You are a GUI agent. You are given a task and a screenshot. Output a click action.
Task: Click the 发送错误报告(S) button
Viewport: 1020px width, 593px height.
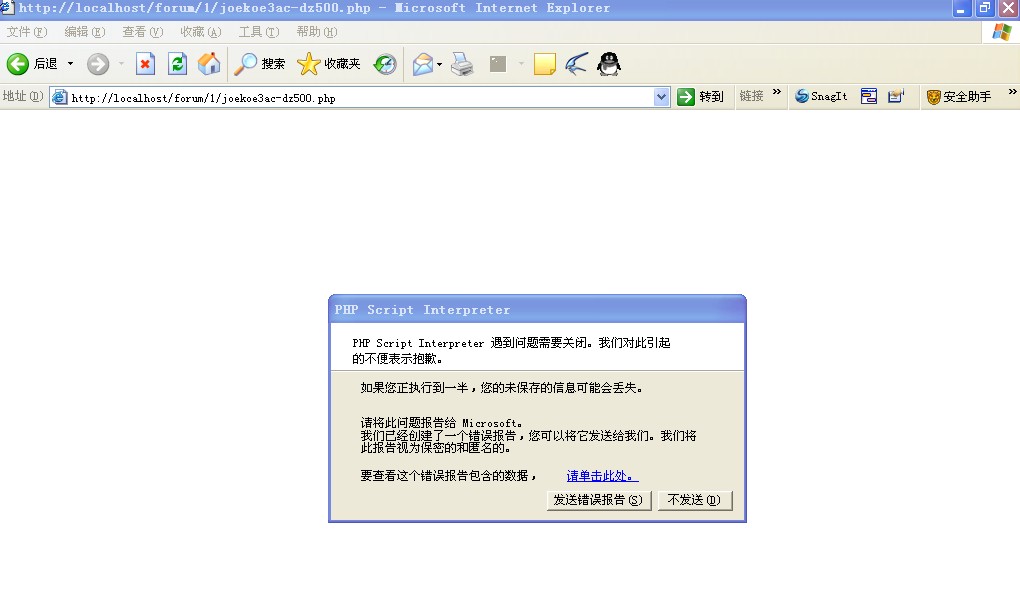click(x=598, y=500)
